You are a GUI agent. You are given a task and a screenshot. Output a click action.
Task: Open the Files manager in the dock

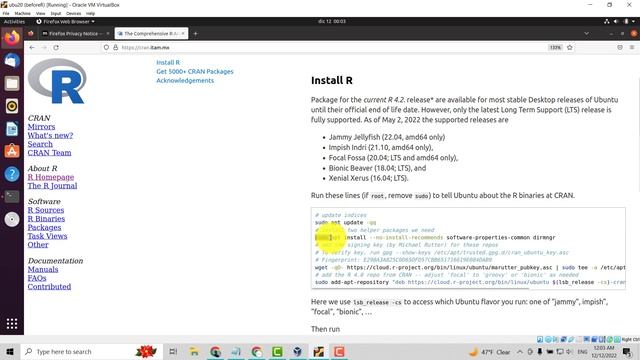[x=12, y=83]
